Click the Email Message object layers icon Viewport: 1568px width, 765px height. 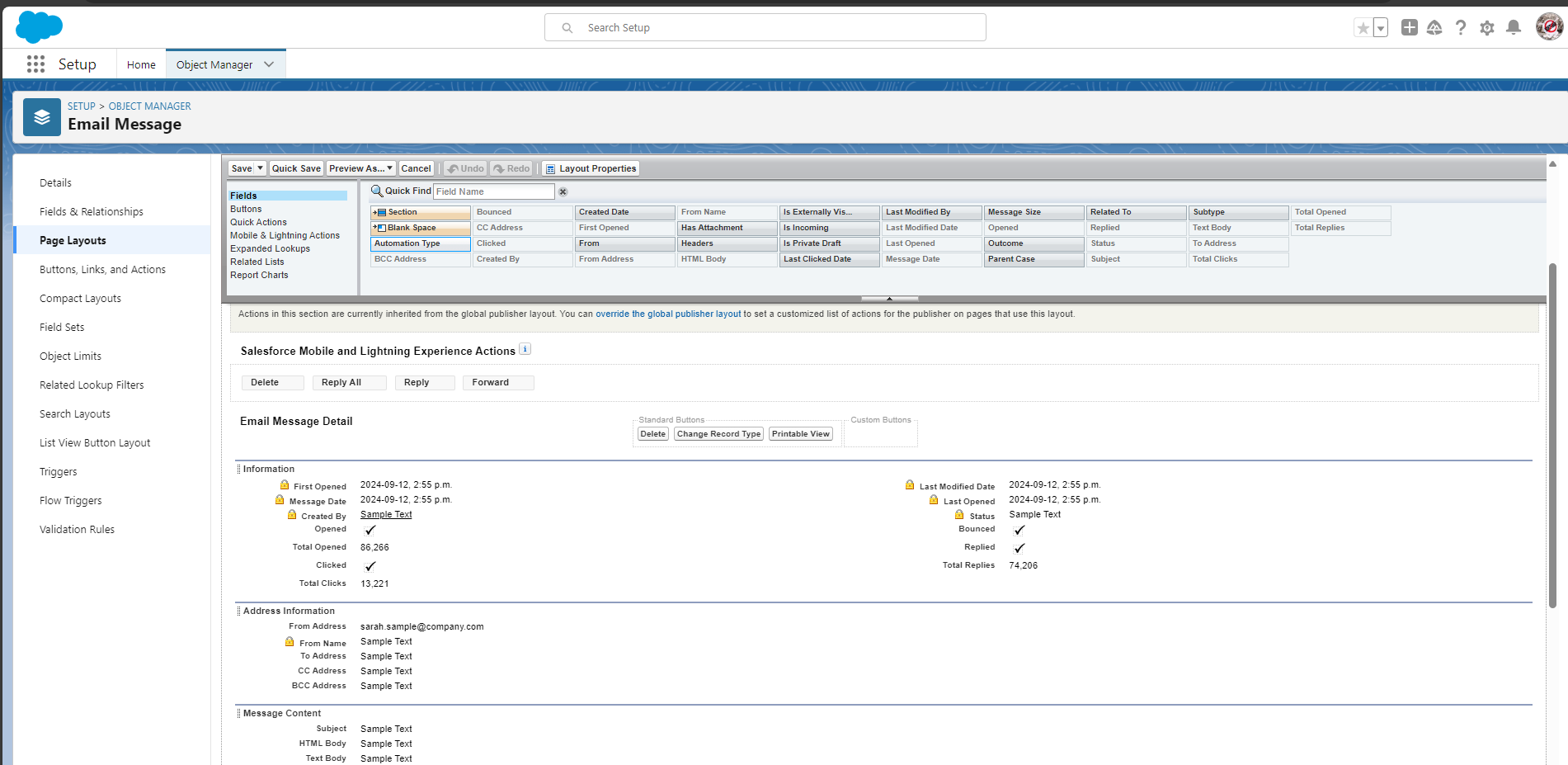pyautogui.click(x=42, y=117)
